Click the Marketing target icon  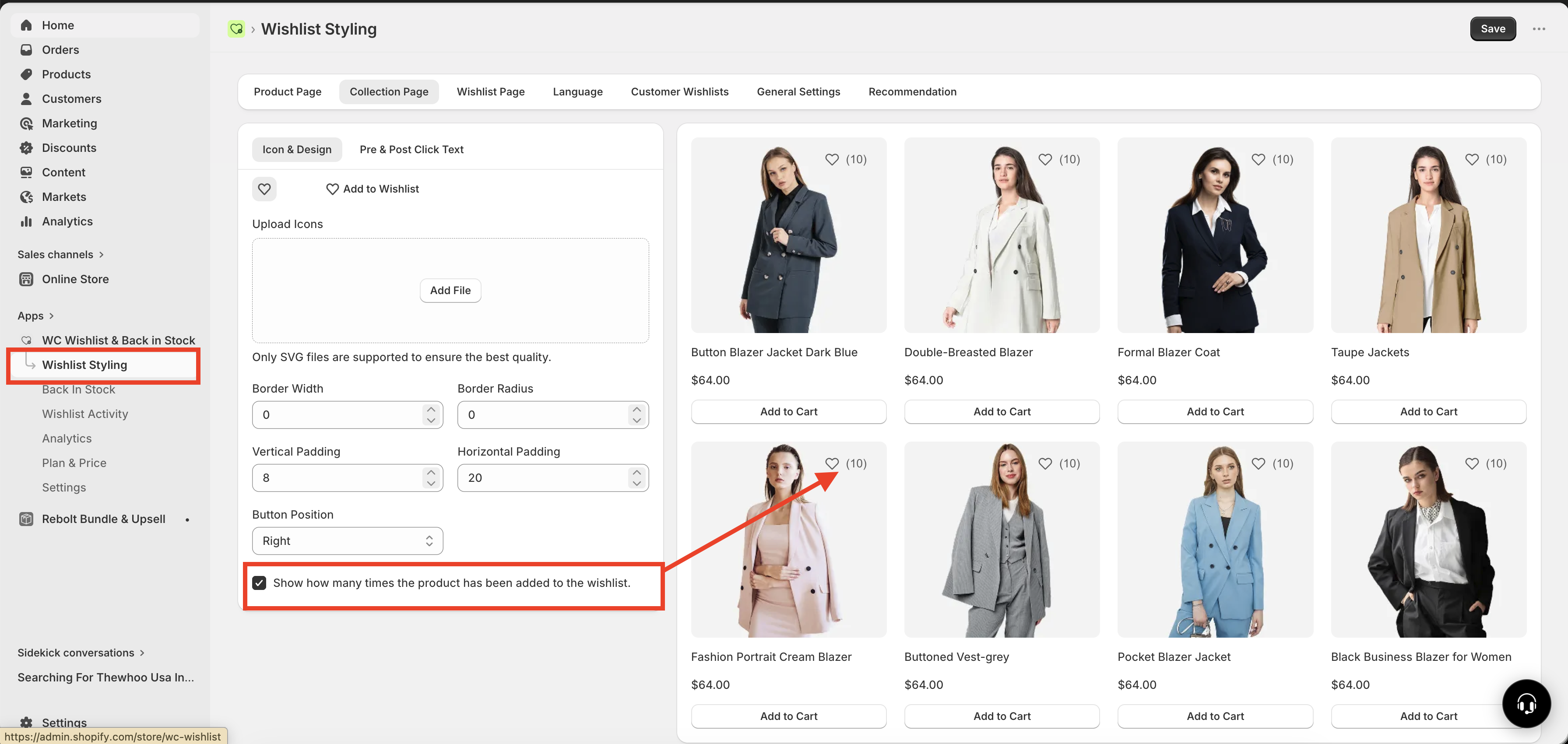click(x=26, y=123)
